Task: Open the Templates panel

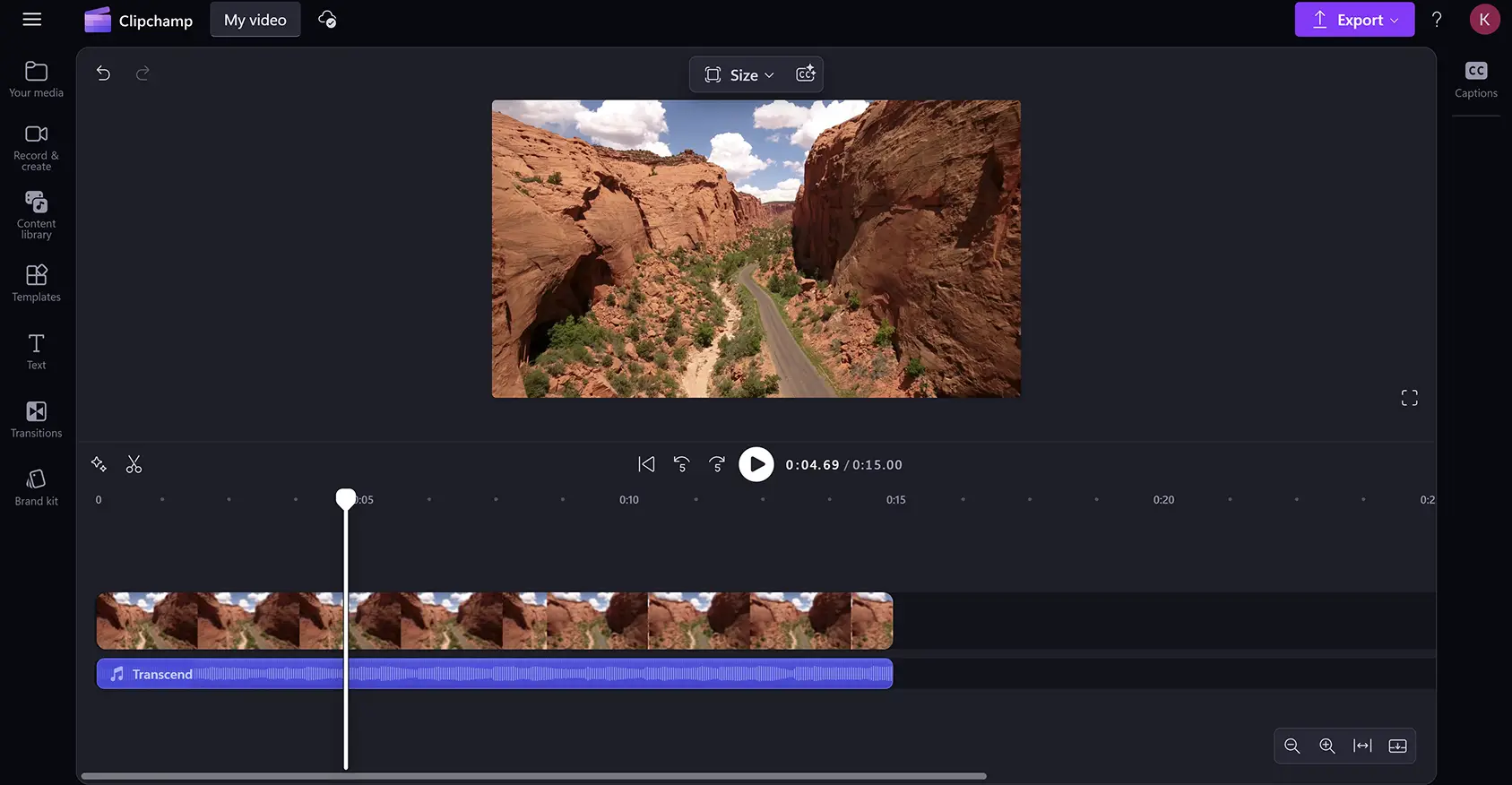Action: point(37,283)
